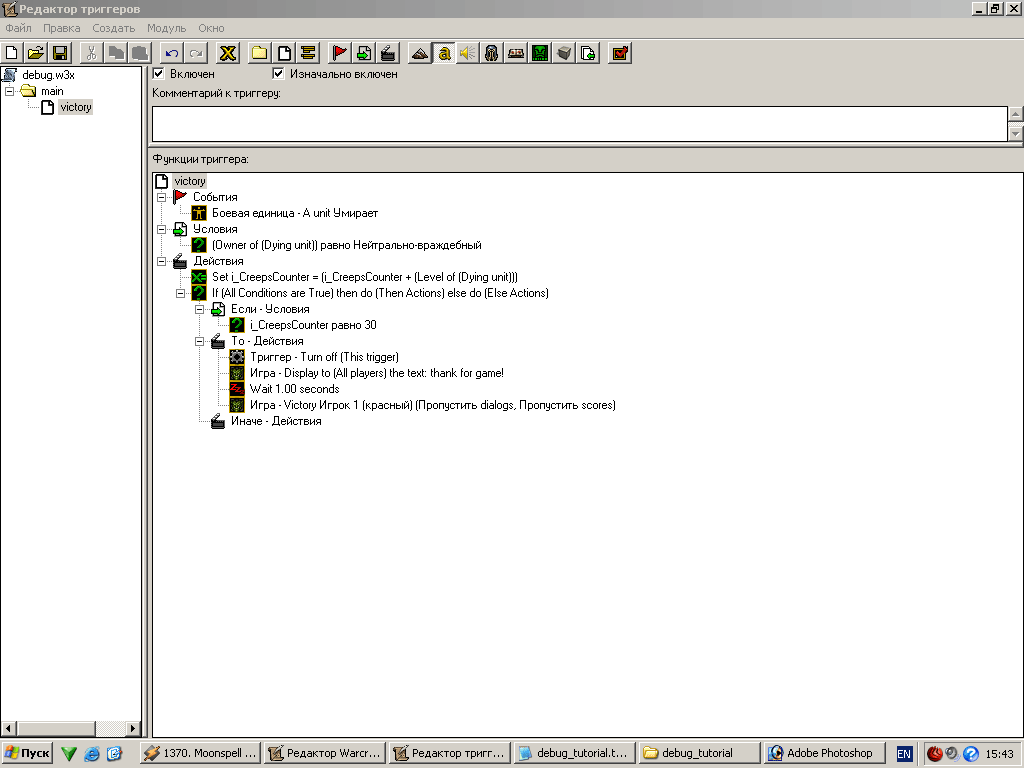Collapse the main folder in trigger tree

pyautogui.click(x=9, y=91)
